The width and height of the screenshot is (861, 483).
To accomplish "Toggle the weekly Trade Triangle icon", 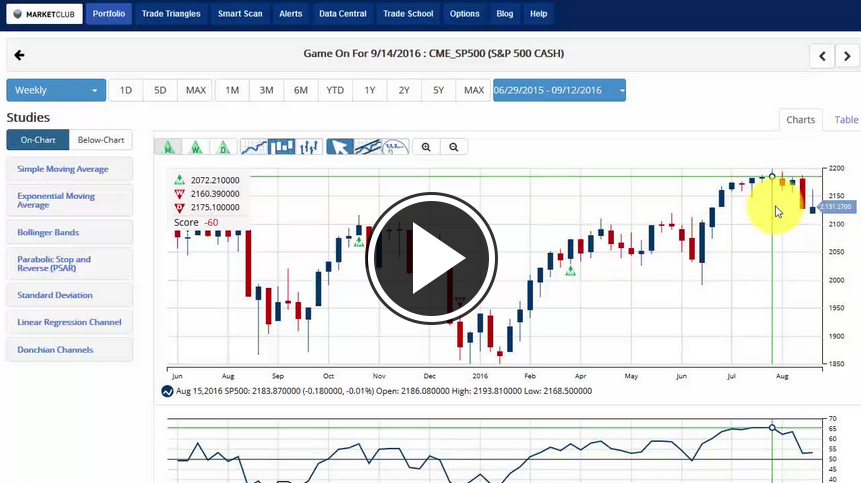I will (x=196, y=147).
